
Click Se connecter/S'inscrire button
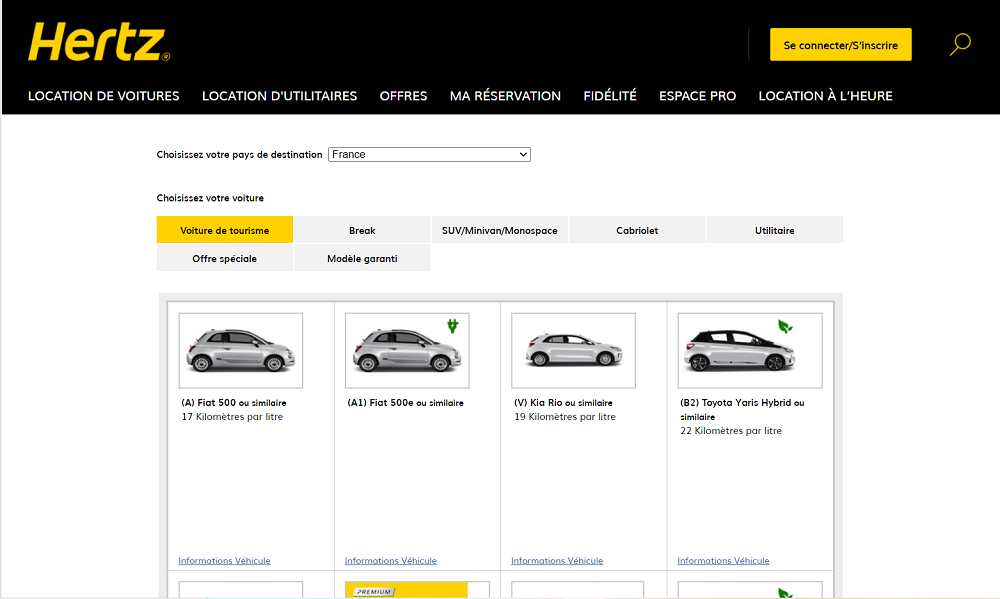click(841, 45)
